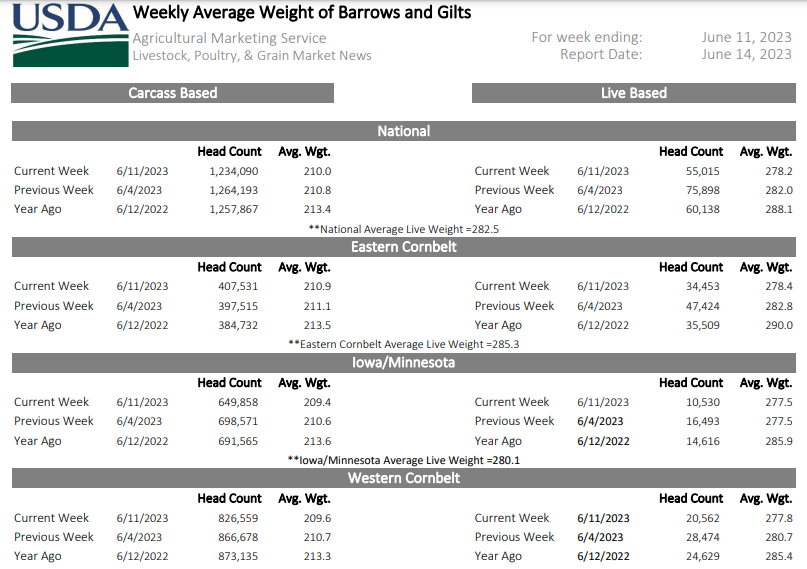The height and width of the screenshot is (569, 807).
Task: Select the Agricultural Marketing Service subtitle
Action: 229,38
